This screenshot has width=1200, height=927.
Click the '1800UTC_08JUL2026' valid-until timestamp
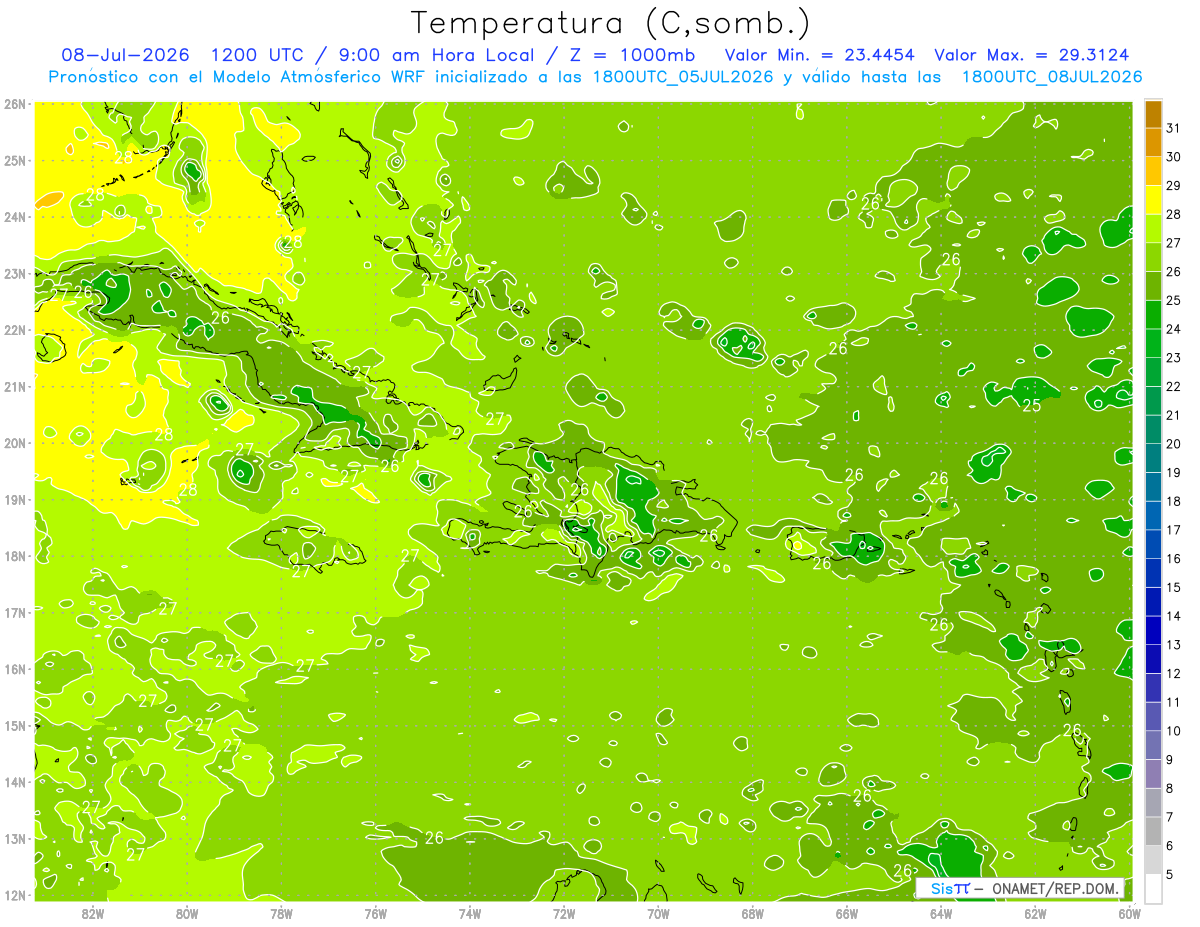(x=1052, y=77)
